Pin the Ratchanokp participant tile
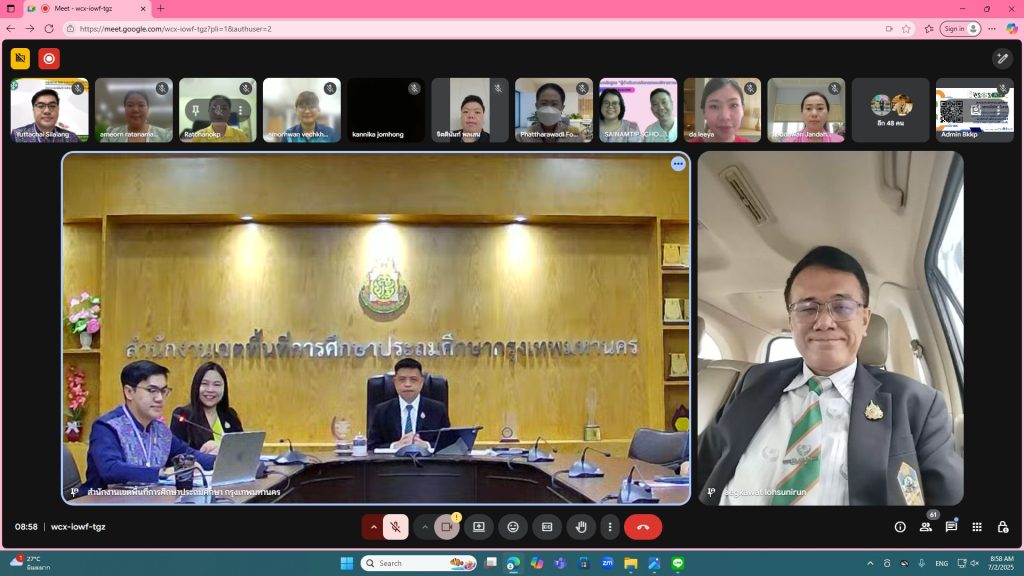 click(195, 110)
